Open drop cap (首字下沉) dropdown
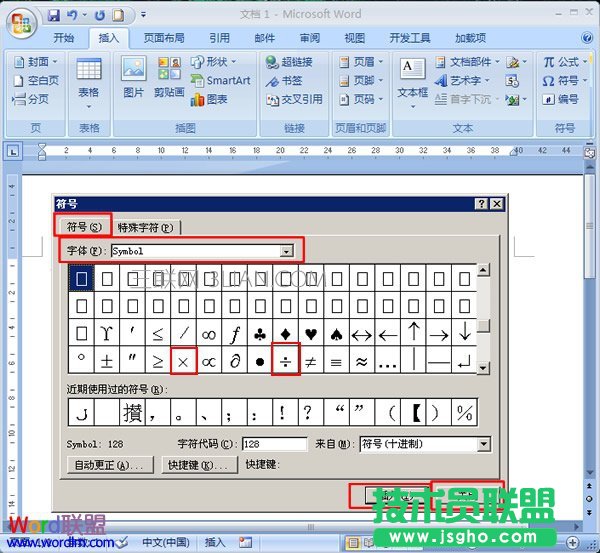 467,100
